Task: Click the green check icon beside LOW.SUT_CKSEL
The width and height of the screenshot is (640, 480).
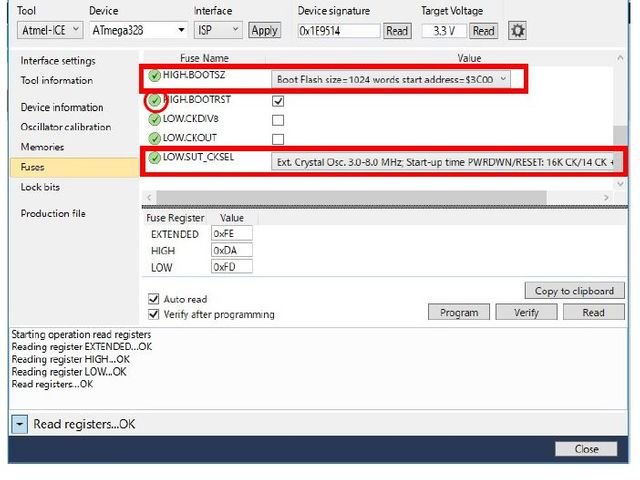Action: pos(154,158)
